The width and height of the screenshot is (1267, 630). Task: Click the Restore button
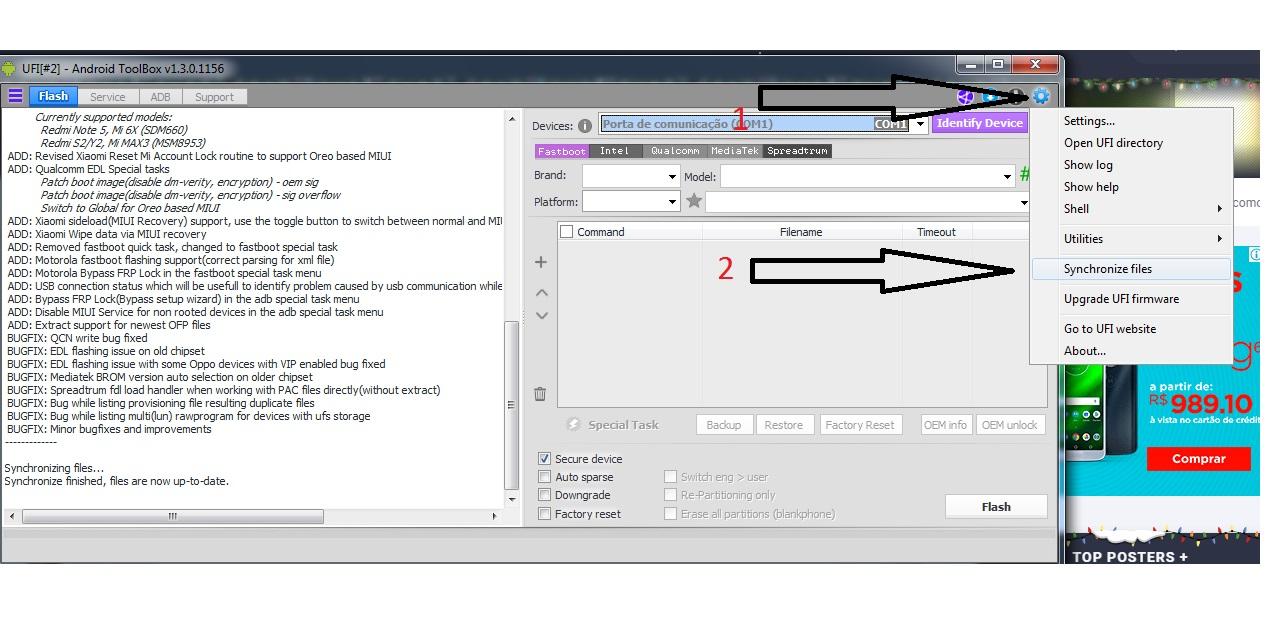[x=783, y=425]
